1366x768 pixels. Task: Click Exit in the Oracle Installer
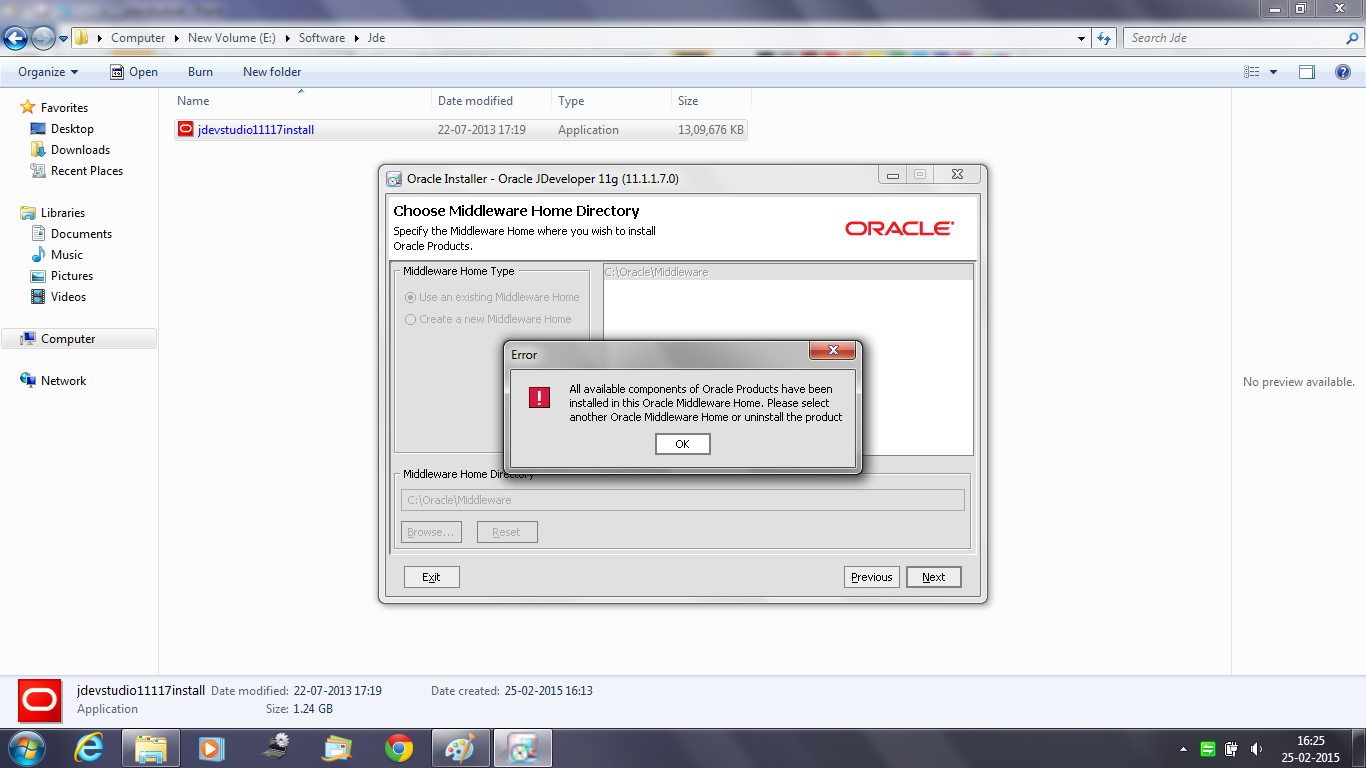click(x=431, y=577)
